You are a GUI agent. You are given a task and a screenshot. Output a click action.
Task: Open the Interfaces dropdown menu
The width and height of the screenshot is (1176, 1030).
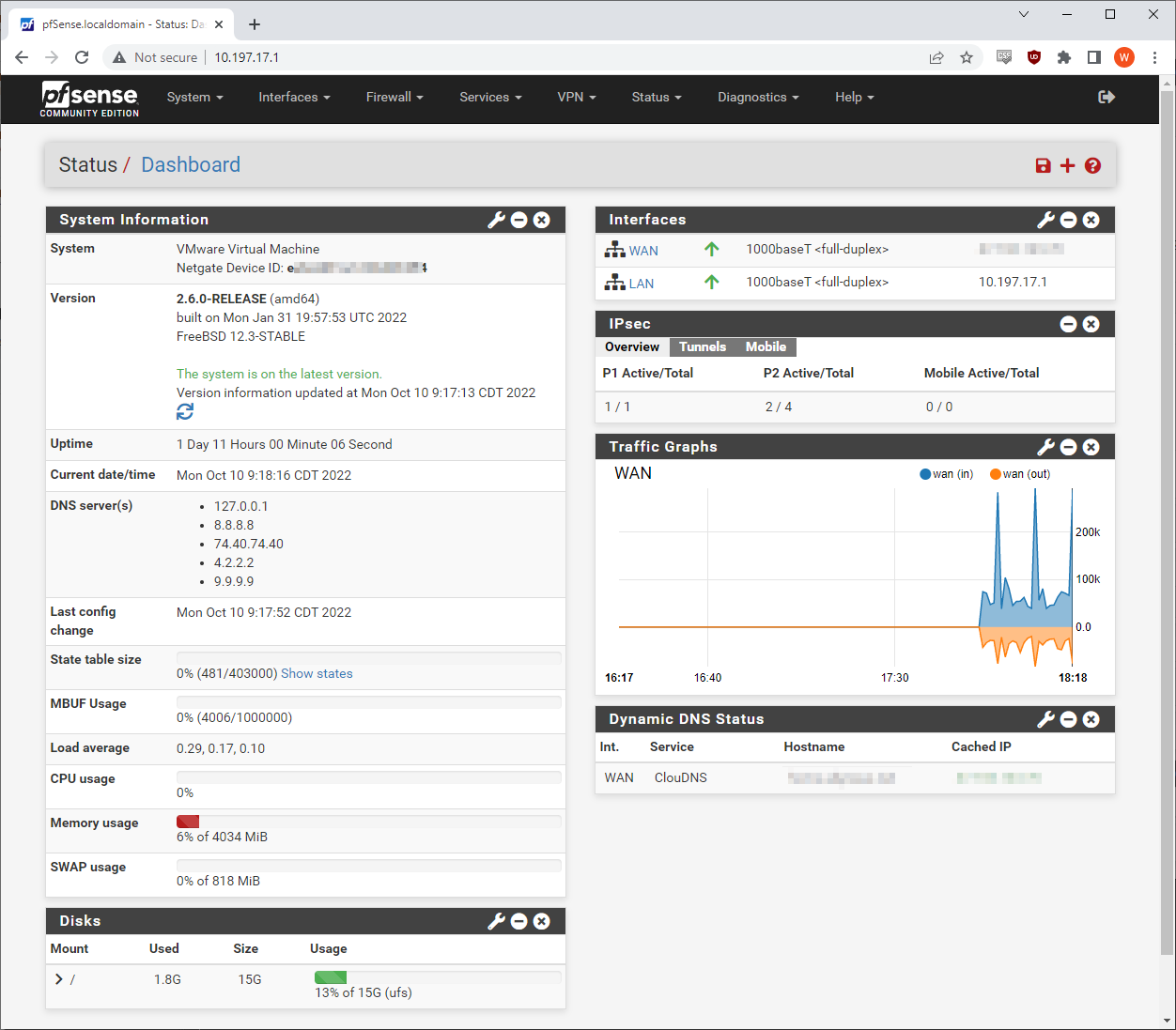tap(294, 97)
